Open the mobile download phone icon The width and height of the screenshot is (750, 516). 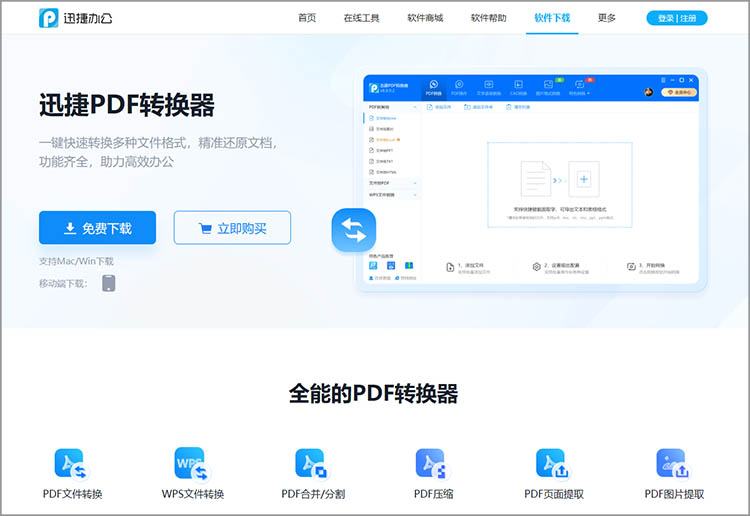coord(109,283)
